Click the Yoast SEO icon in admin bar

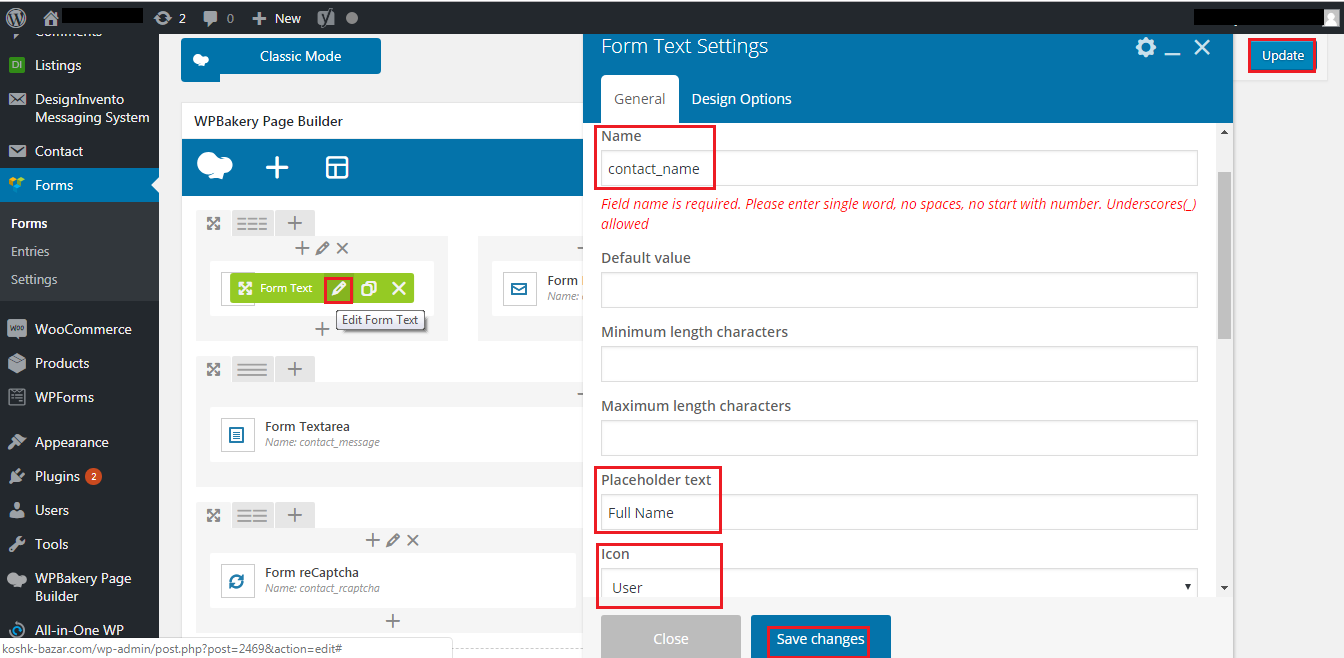[325, 18]
